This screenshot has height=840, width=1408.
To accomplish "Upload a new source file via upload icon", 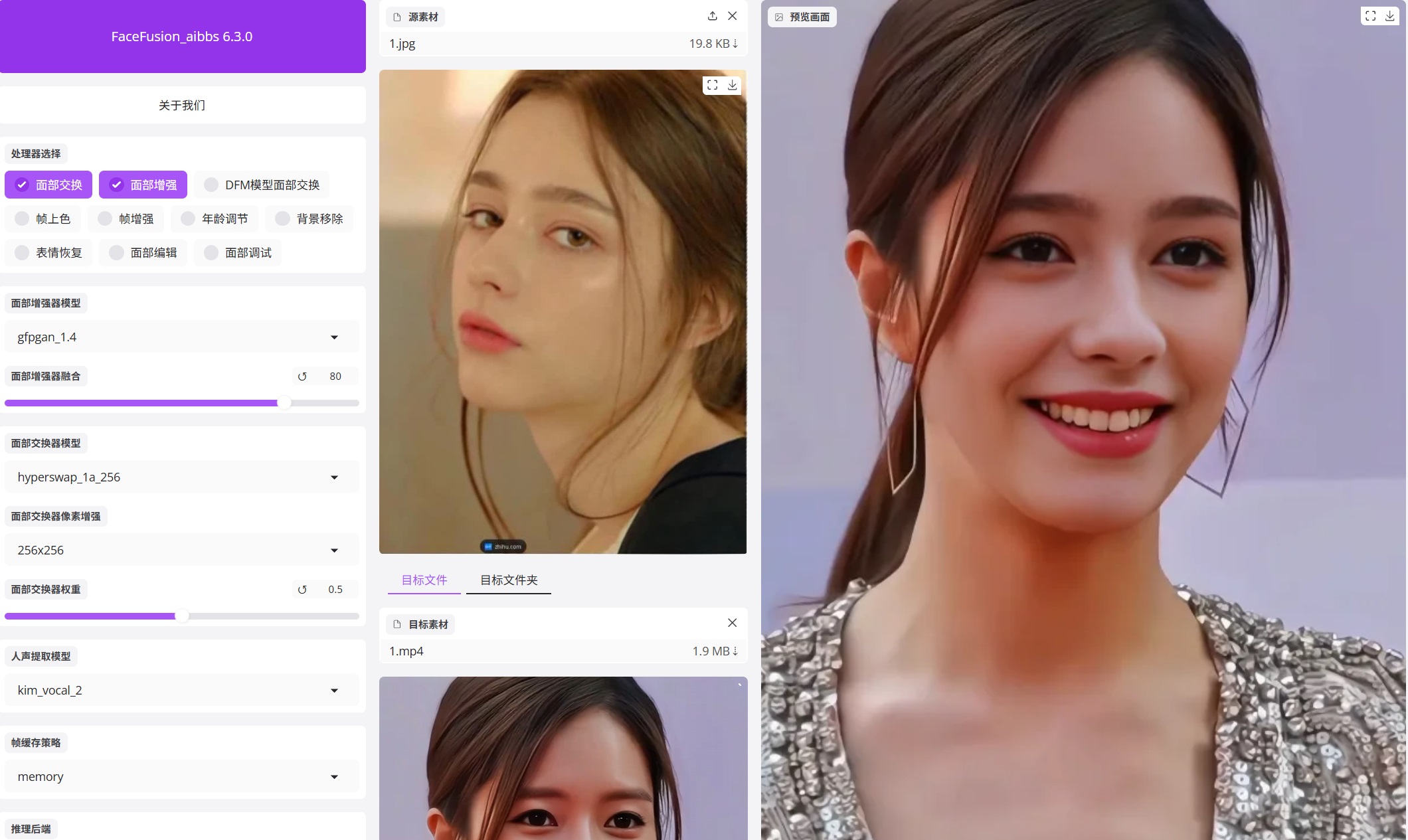I will [713, 16].
